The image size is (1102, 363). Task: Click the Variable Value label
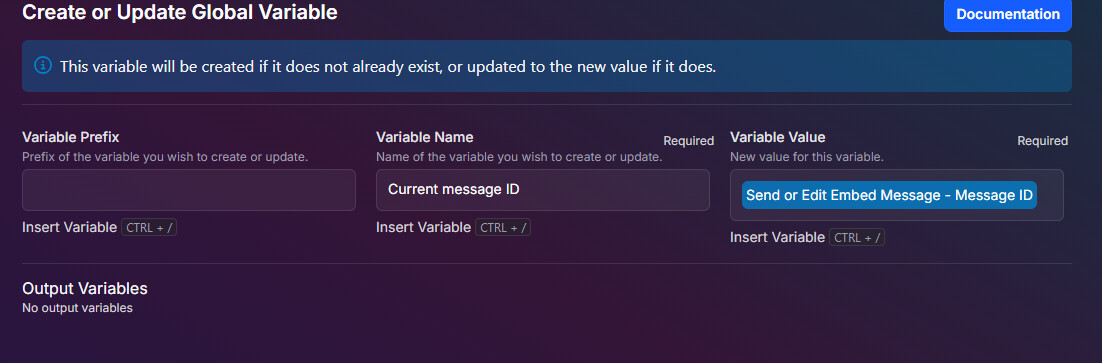[778, 137]
